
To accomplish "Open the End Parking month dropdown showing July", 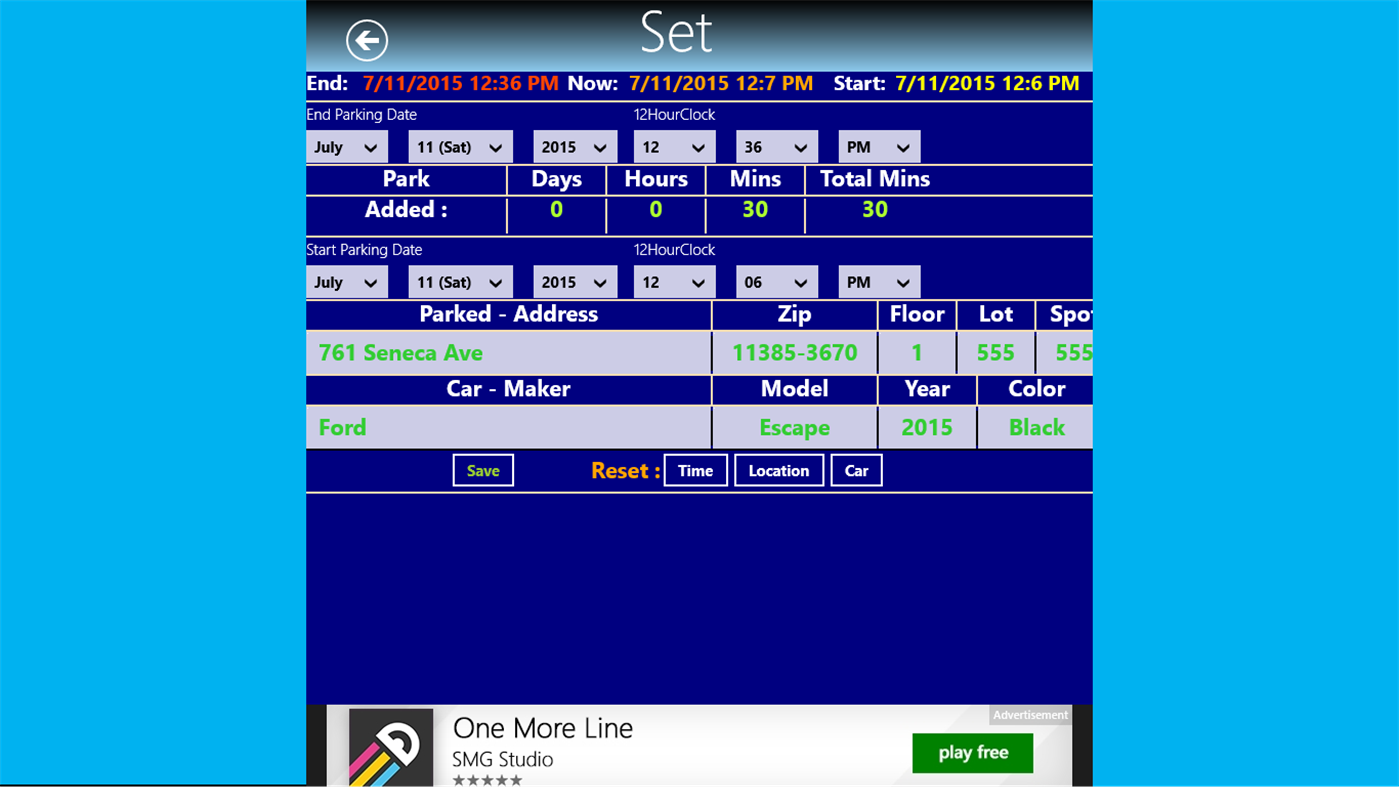I will point(346,146).
